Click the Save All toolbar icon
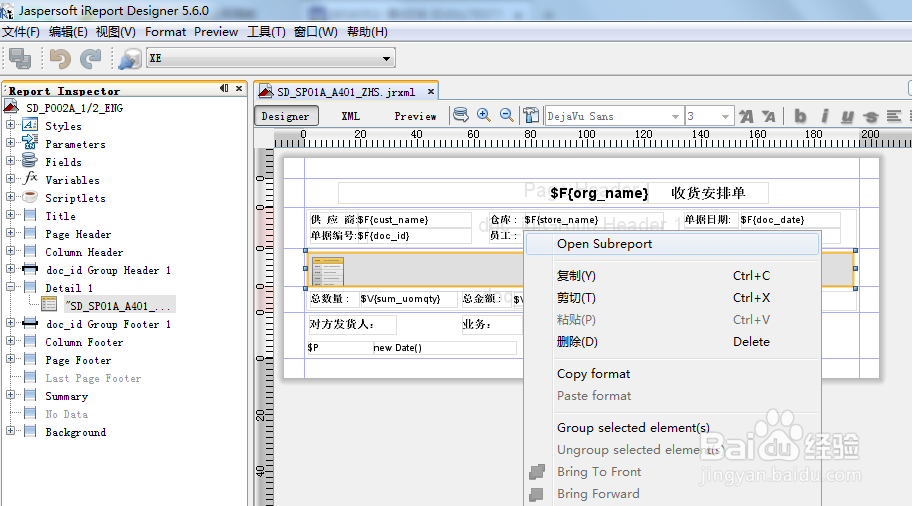 20,58
